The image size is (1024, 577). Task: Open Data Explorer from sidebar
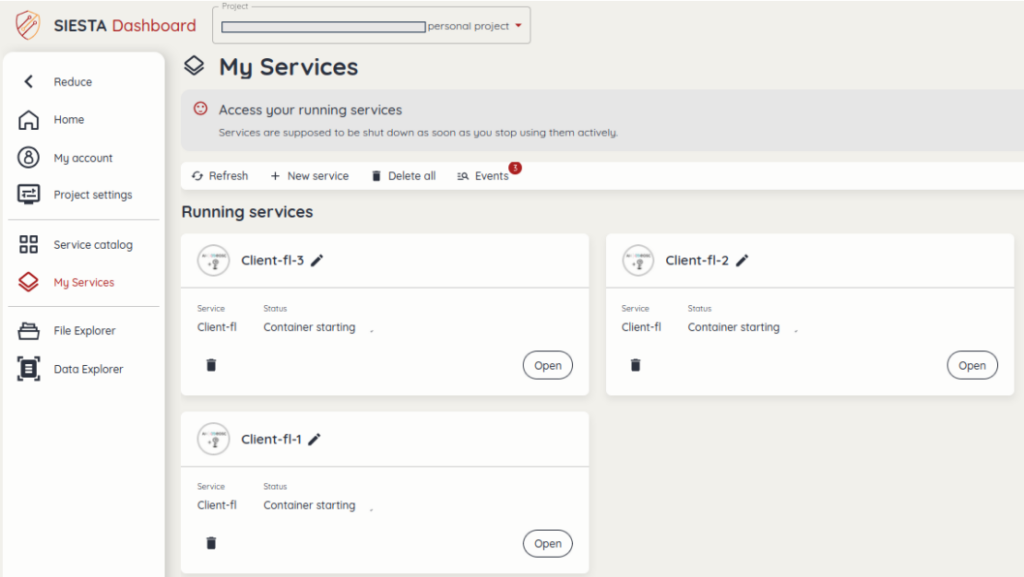[88, 369]
